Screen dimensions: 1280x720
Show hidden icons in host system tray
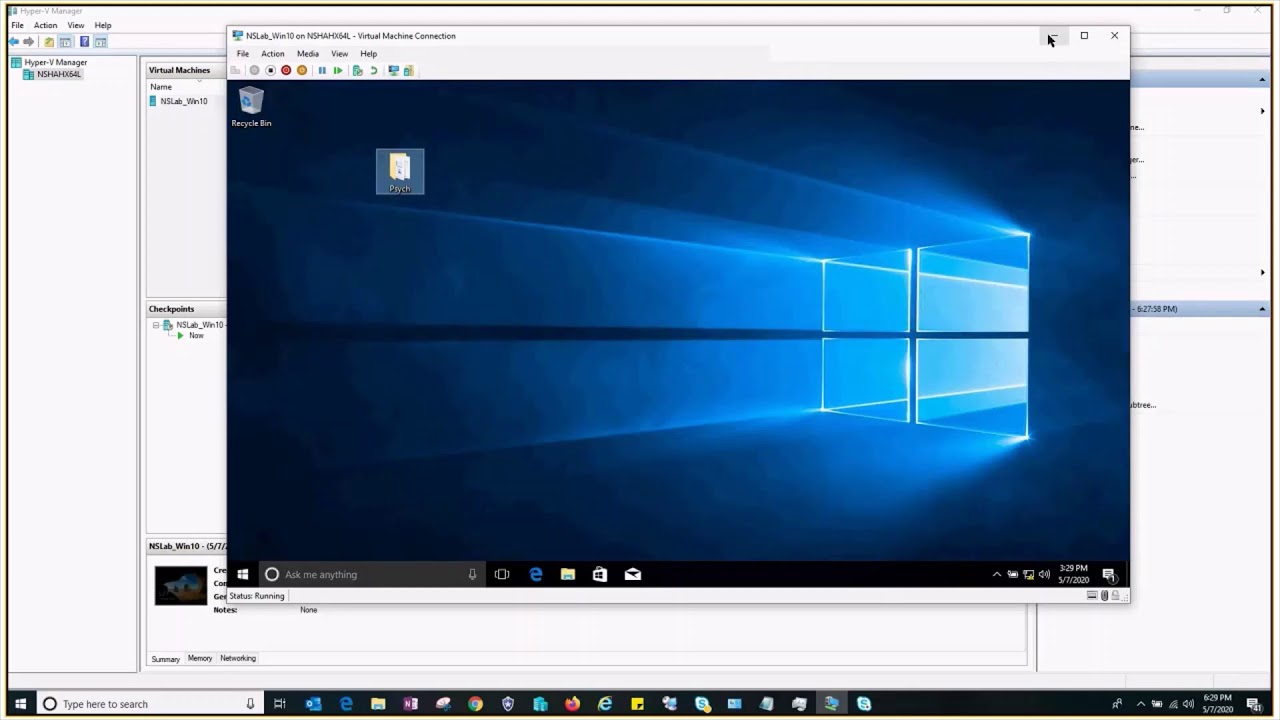[x=1140, y=704]
